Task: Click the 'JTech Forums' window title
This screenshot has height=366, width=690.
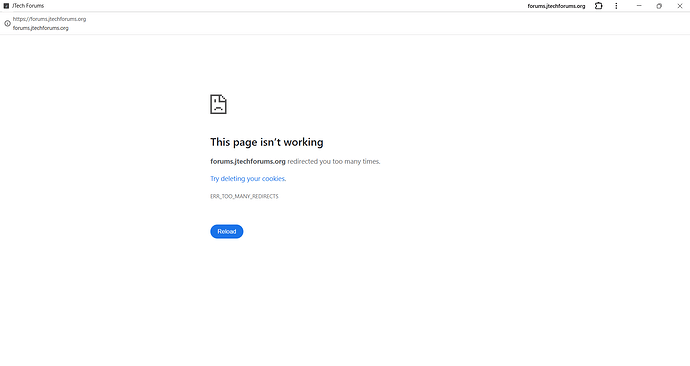Action: 28,6
